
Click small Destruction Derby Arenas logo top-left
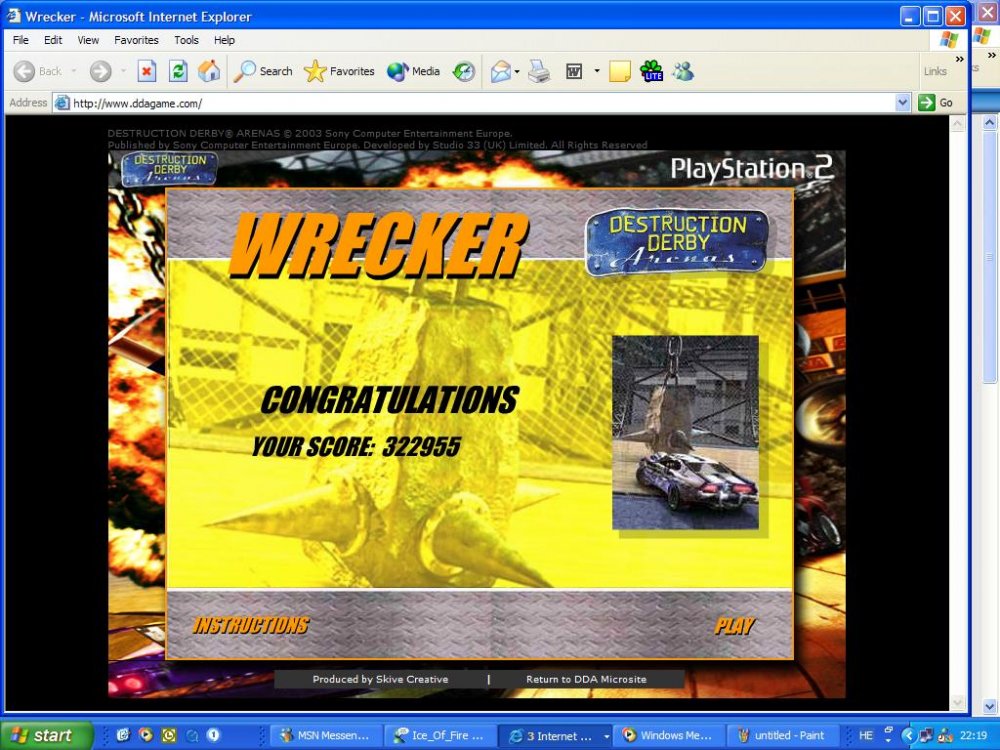170,168
